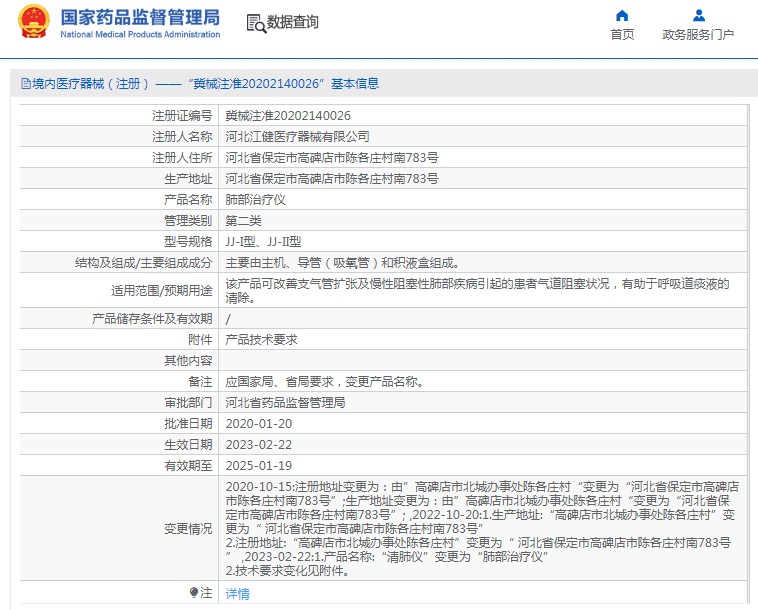Screen dimensions: 758x610
Task: Click registration number 冀械注准20202140026 in table
Action: tap(288, 116)
